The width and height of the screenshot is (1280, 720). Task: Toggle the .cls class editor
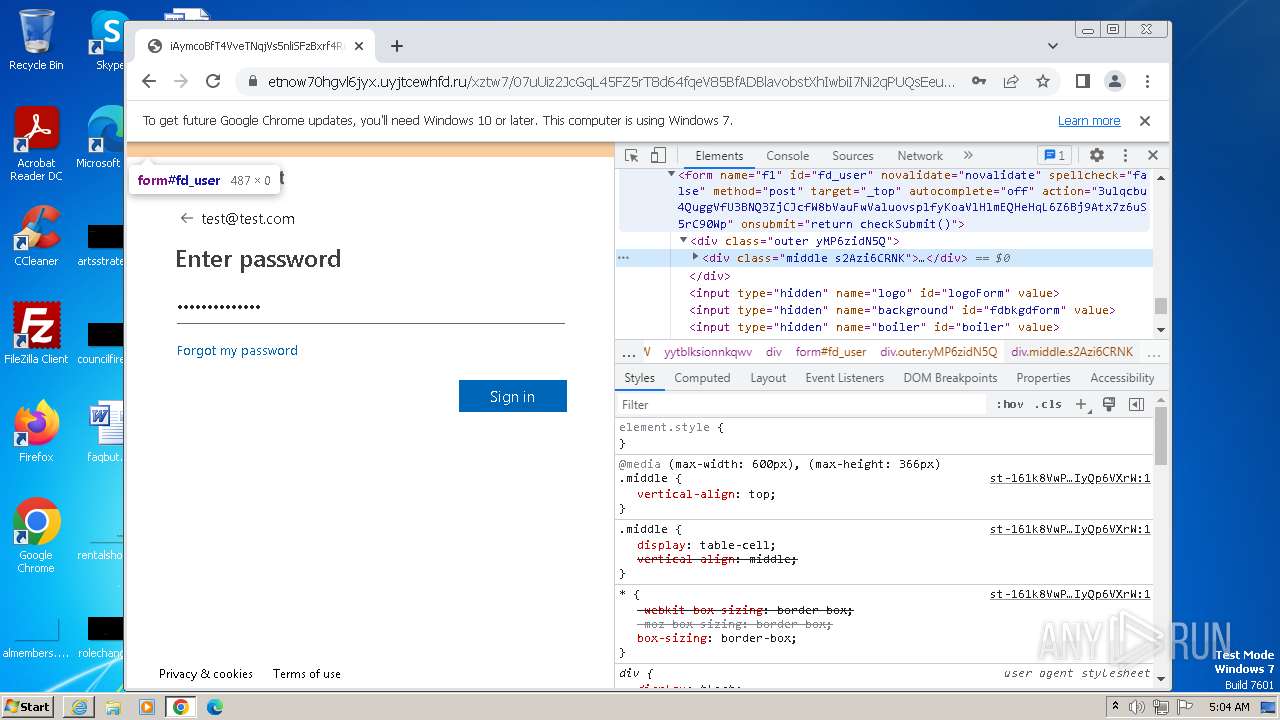1049,404
